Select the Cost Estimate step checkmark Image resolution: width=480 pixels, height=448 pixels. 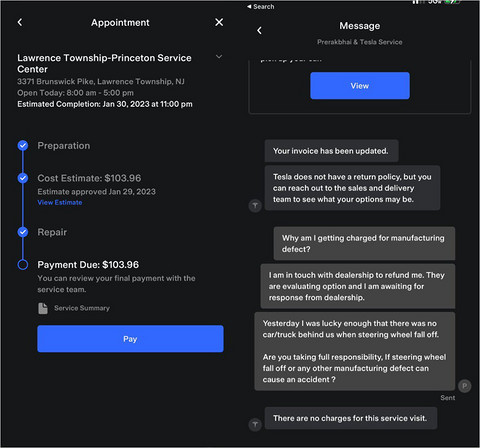click(23, 178)
